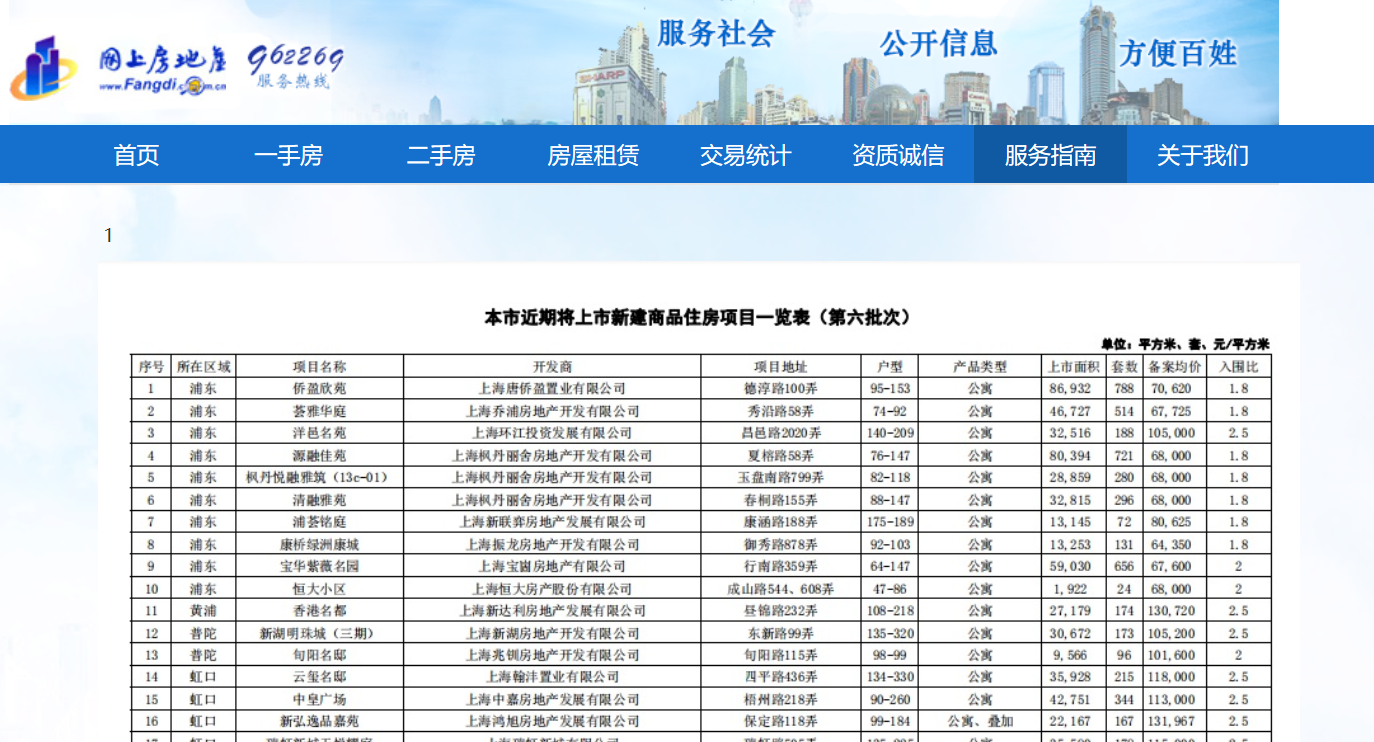This screenshot has height=742, width=1374.
Task: Click project name 康桥绿洲康城
Action: [x=319, y=545]
